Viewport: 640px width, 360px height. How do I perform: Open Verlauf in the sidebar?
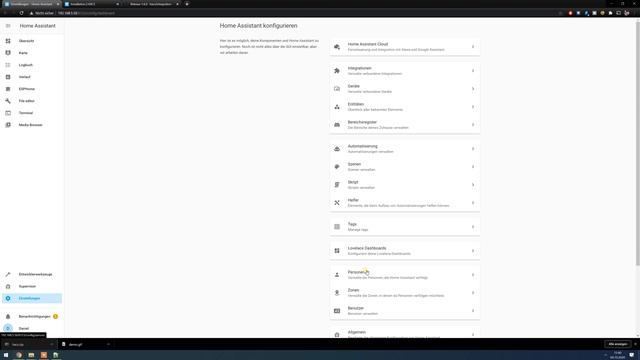coord(32,77)
